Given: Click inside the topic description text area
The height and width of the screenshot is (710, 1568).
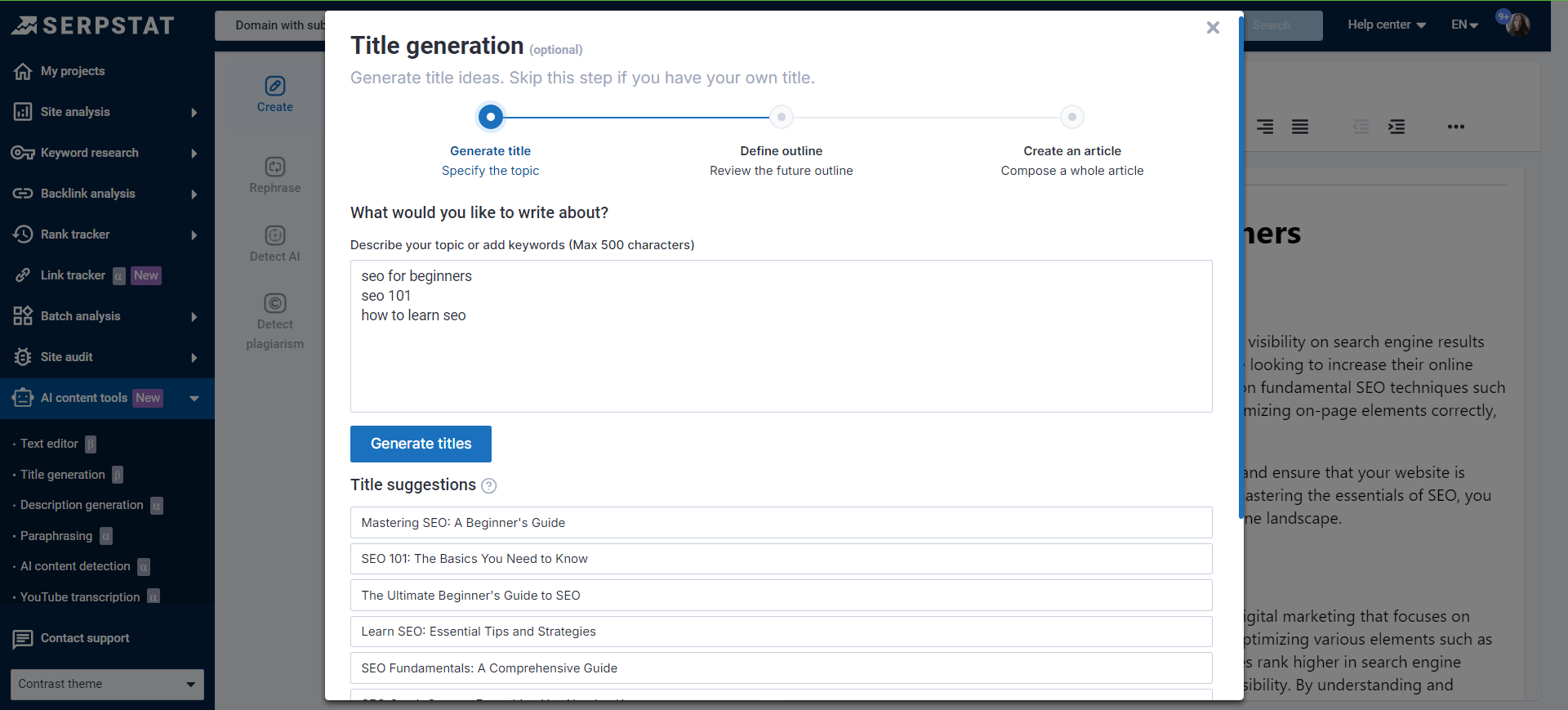Looking at the screenshot, I should 781,336.
